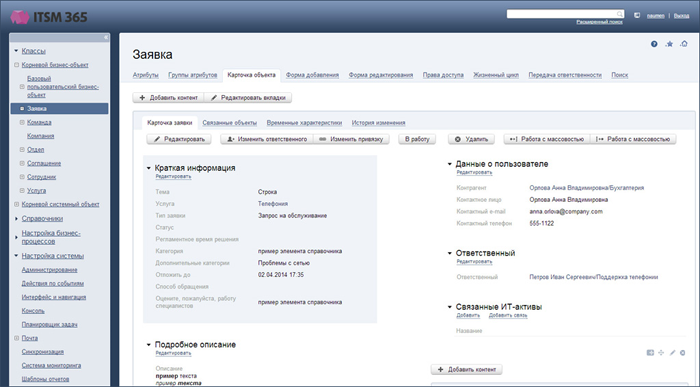This screenshot has height=387, width=700.
Task: Click the В работу button
Action: pos(417,139)
